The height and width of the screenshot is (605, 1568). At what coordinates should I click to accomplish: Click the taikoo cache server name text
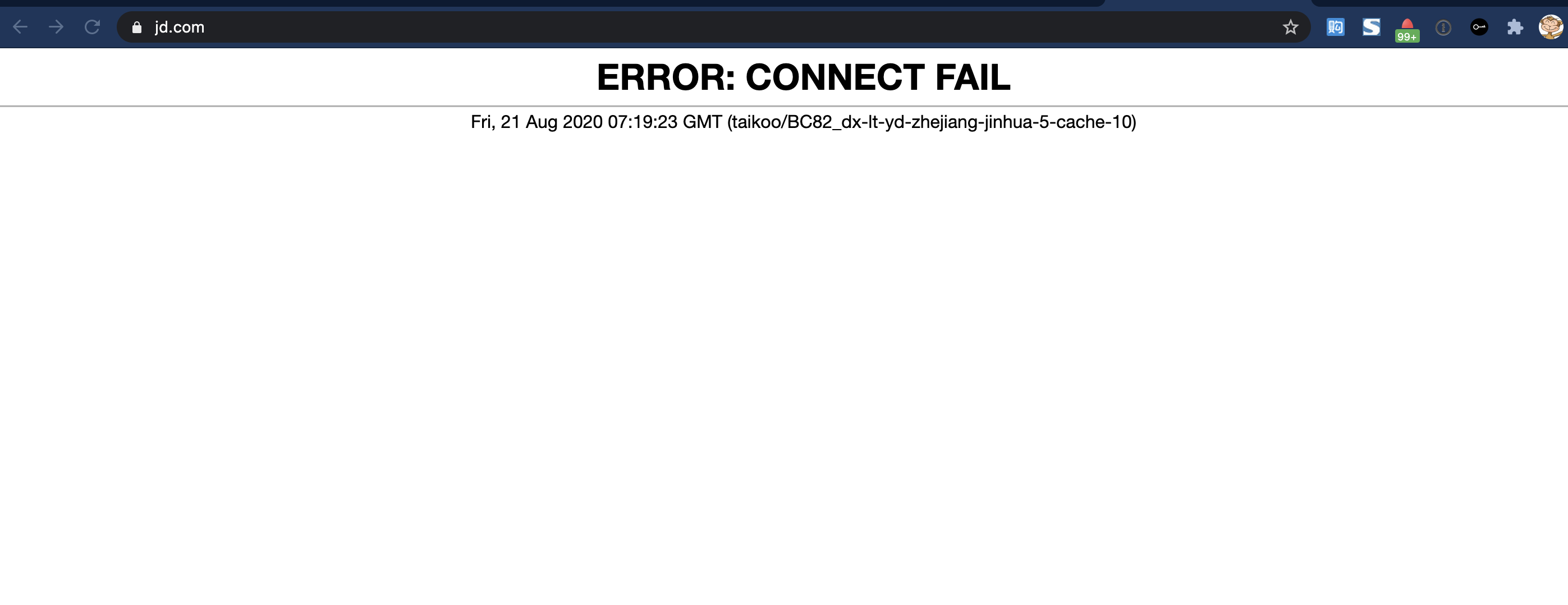(x=932, y=122)
